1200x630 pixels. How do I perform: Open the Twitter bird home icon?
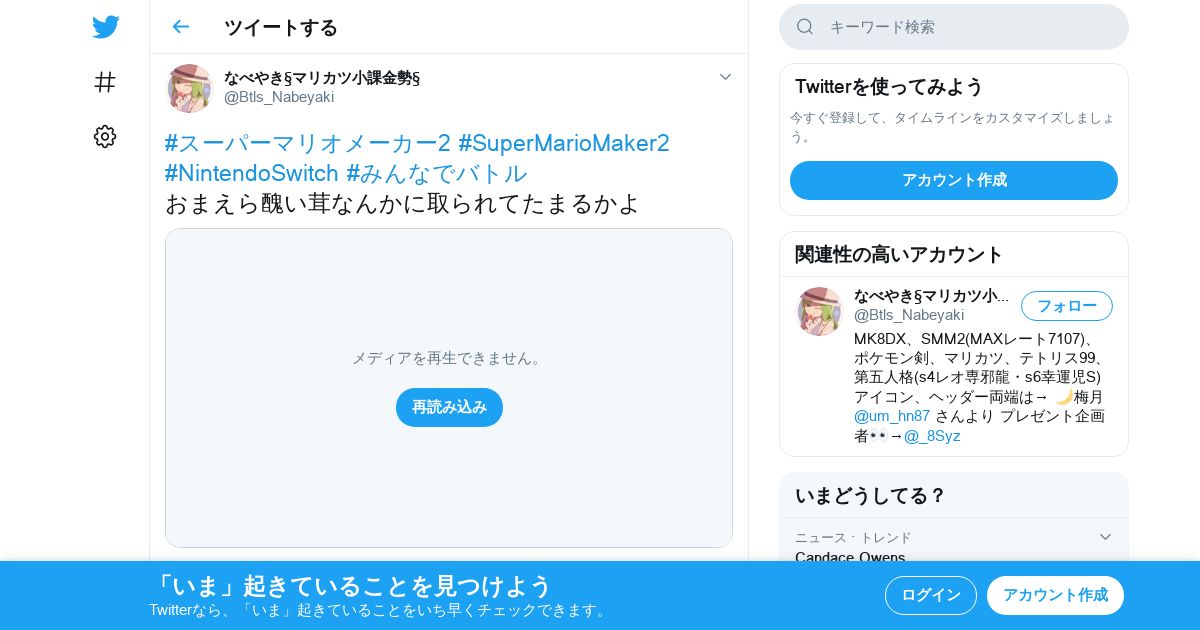[105, 27]
